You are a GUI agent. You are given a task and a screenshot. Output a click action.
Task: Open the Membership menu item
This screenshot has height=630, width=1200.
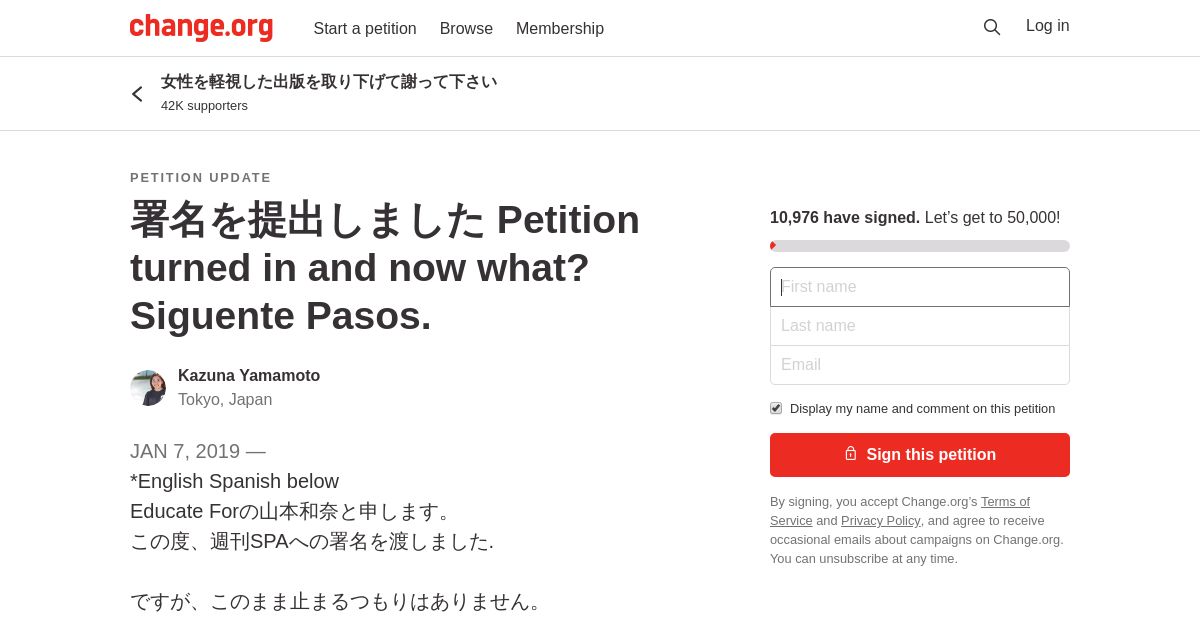pos(560,29)
